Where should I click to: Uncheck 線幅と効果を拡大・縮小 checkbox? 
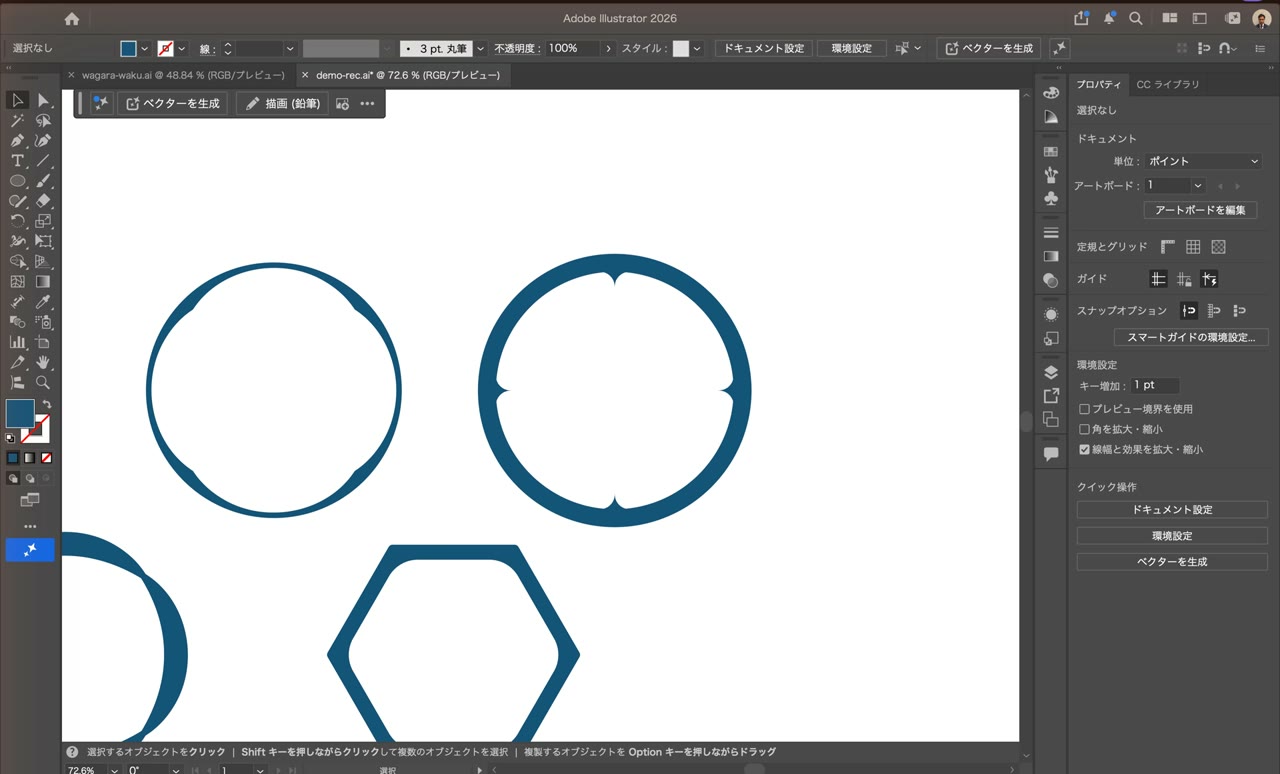pyautogui.click(x=1084, y=450)
